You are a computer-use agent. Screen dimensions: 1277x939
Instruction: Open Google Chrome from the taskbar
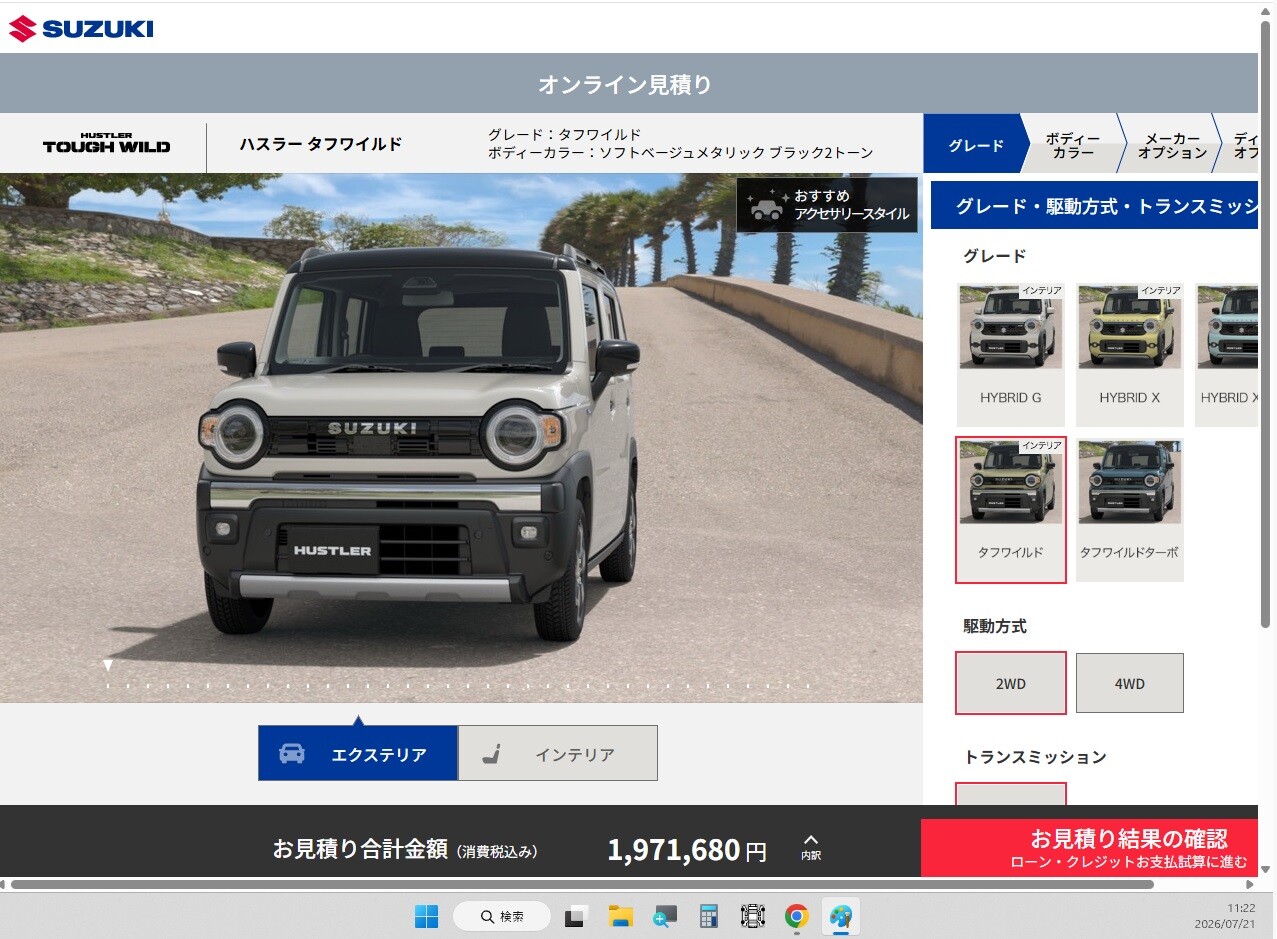797,916
